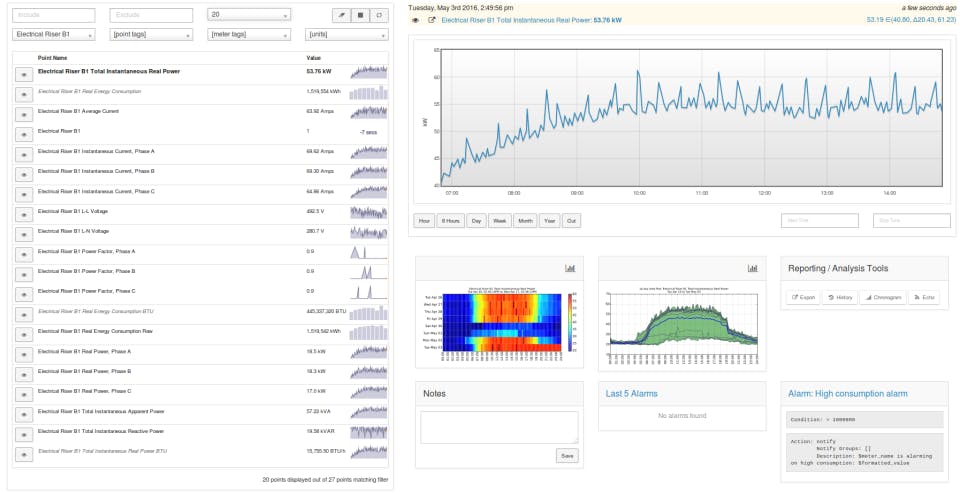Click the bar chart icon on the daily profile panel
960x494 pixels.
coord(752,268)
